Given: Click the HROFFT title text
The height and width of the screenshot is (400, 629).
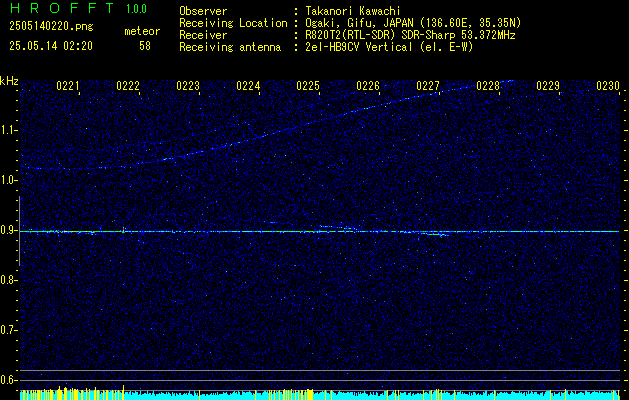Looking at the screenshot, I should (x=63, y=8).
